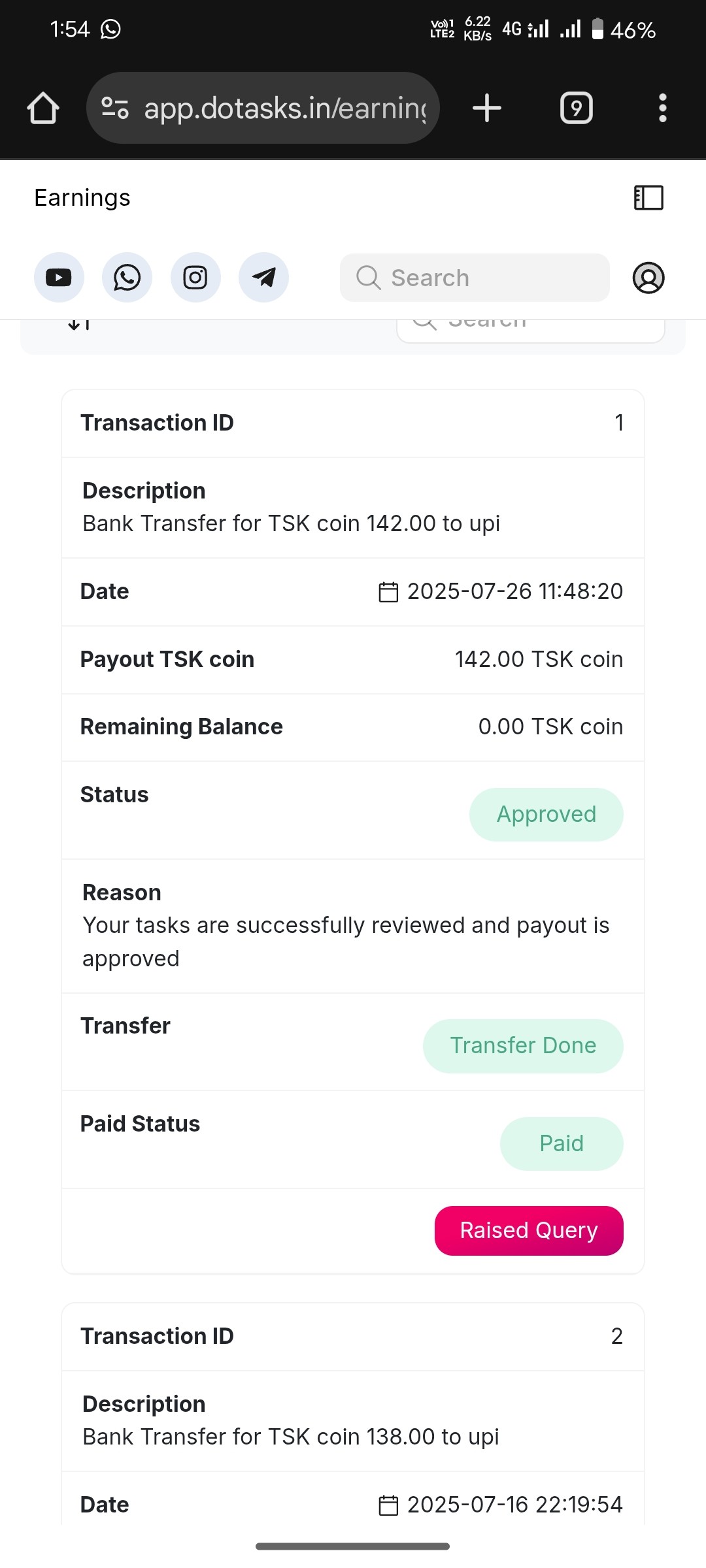Tap the browser home icon
706x1568 pixels.
coord(43,108)
